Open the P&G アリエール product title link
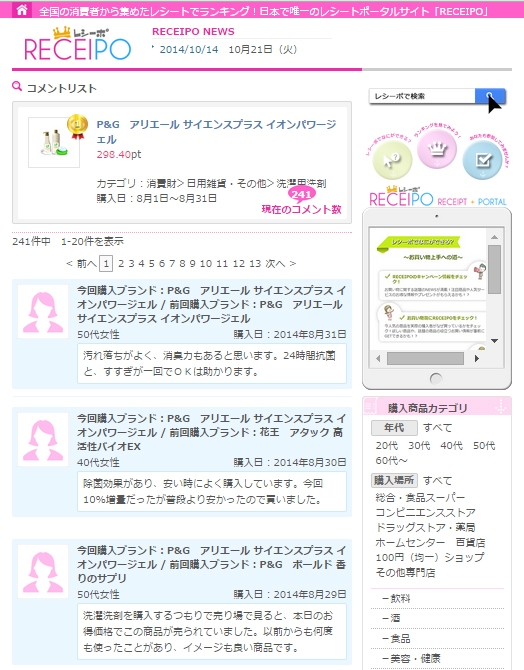Image resolution: width=524 pixels, height=670 pixels. (x=216, y=132)
